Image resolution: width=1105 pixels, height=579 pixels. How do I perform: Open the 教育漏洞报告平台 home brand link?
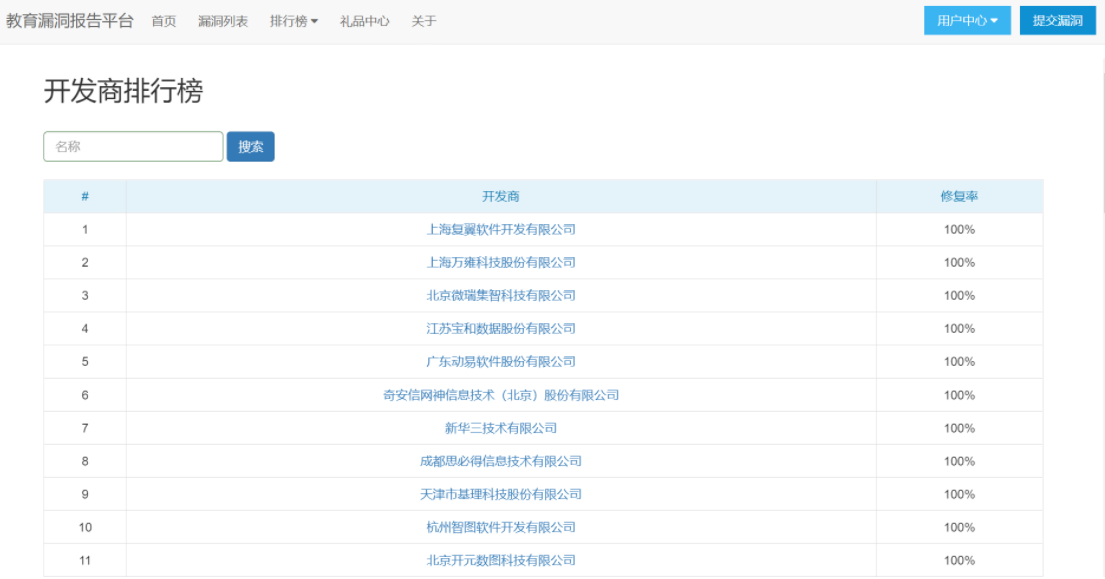pyautogui.click(x=70, y=21)
